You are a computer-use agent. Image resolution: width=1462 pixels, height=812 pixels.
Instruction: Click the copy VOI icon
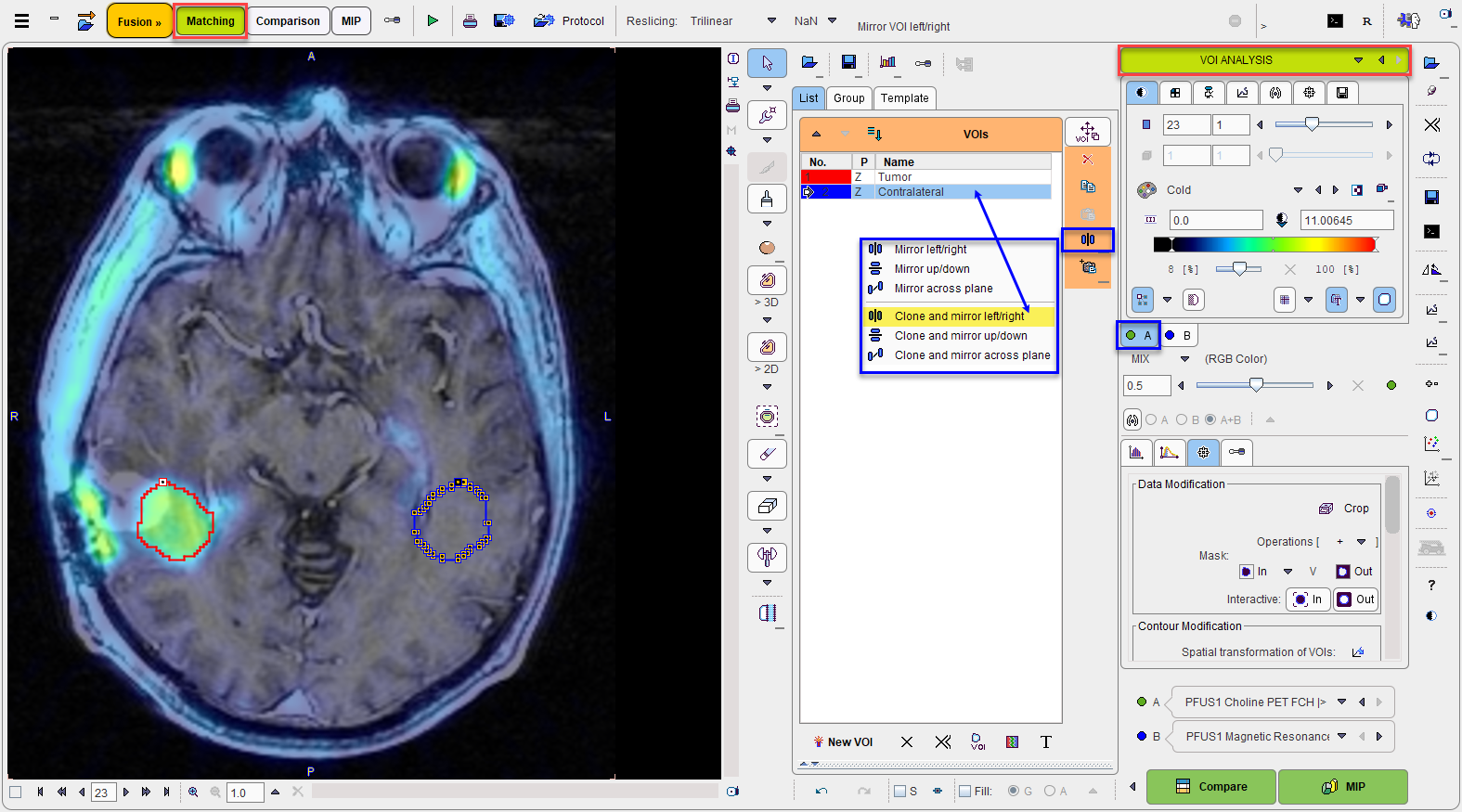pos(1088,187)
